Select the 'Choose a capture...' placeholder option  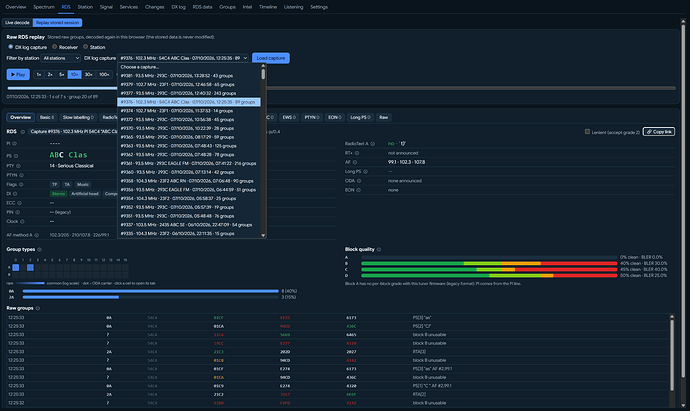pos(189,67)
